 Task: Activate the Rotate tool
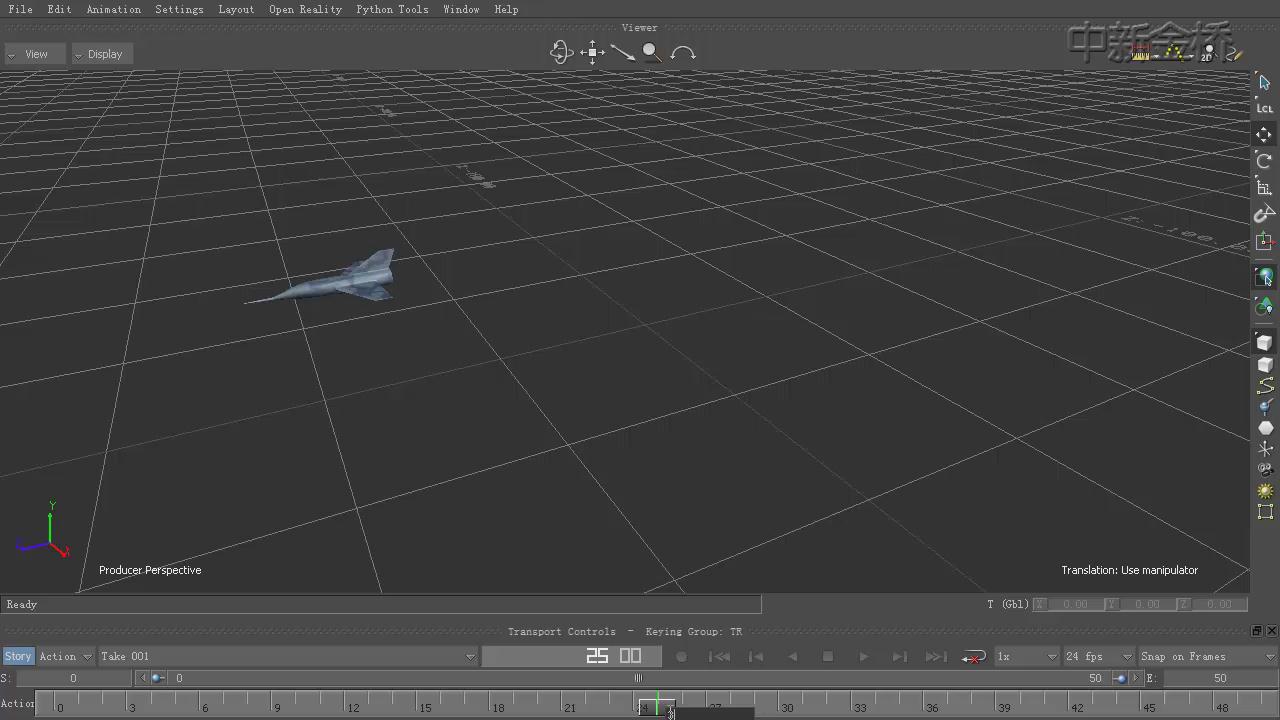[1265, 161]
